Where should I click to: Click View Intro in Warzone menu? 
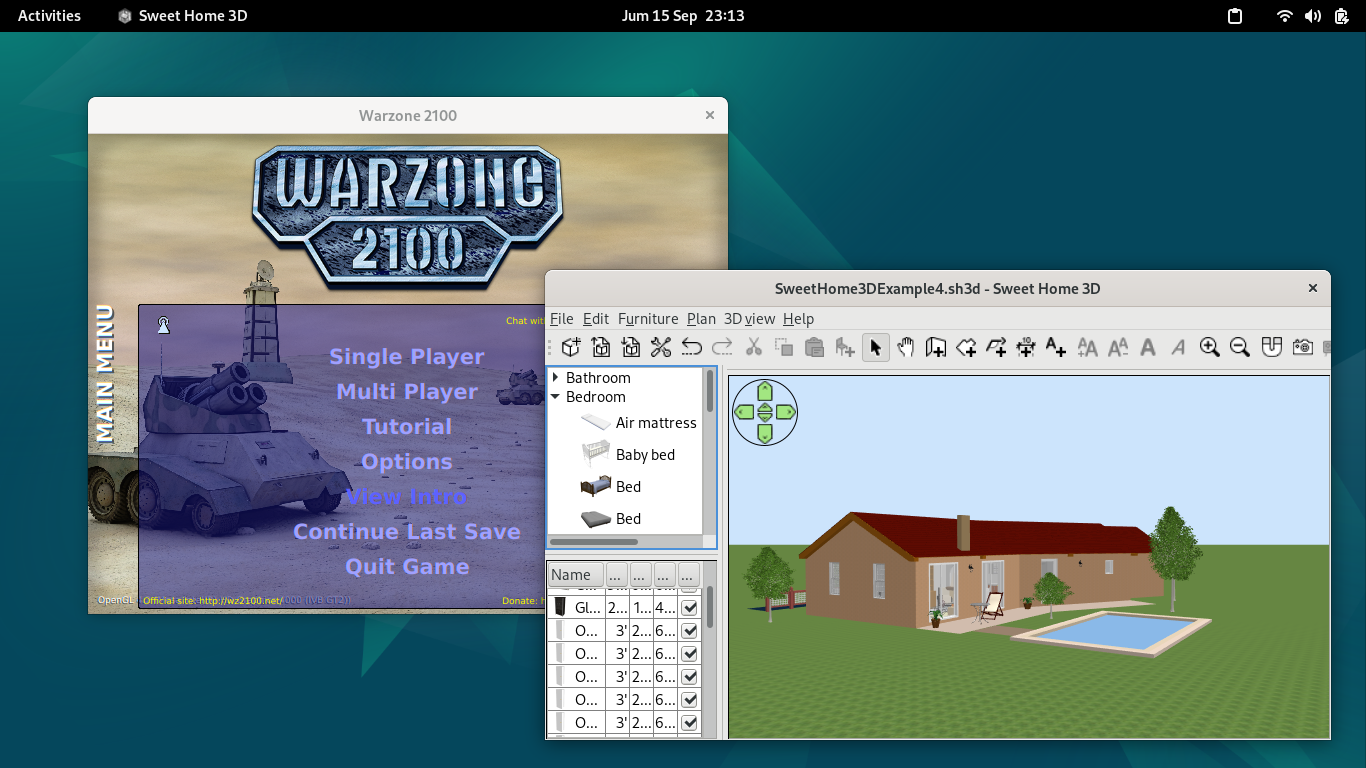407,497
